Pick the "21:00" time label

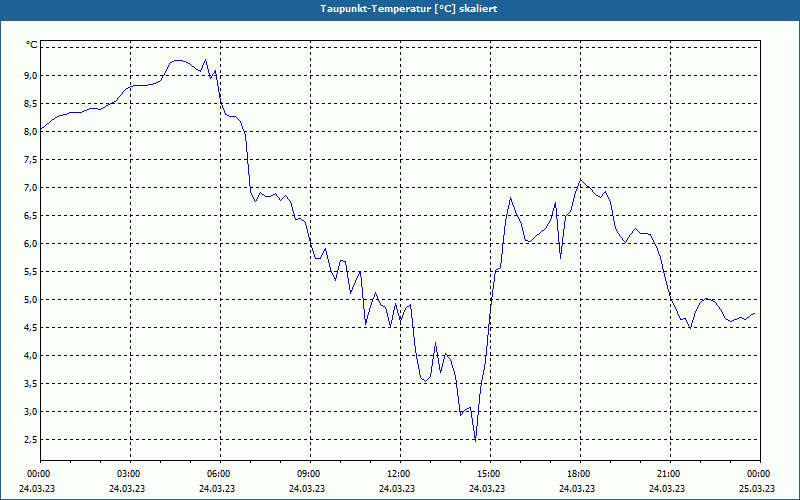click(x=667, y=474)
